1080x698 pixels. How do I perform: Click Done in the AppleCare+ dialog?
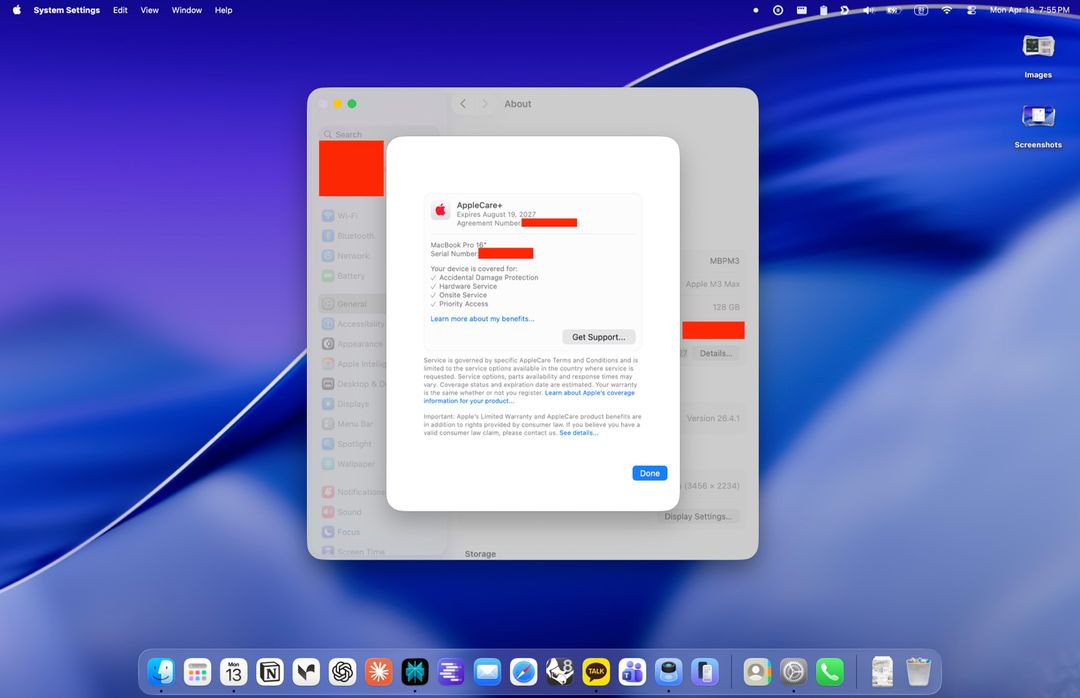click(650, 473)
